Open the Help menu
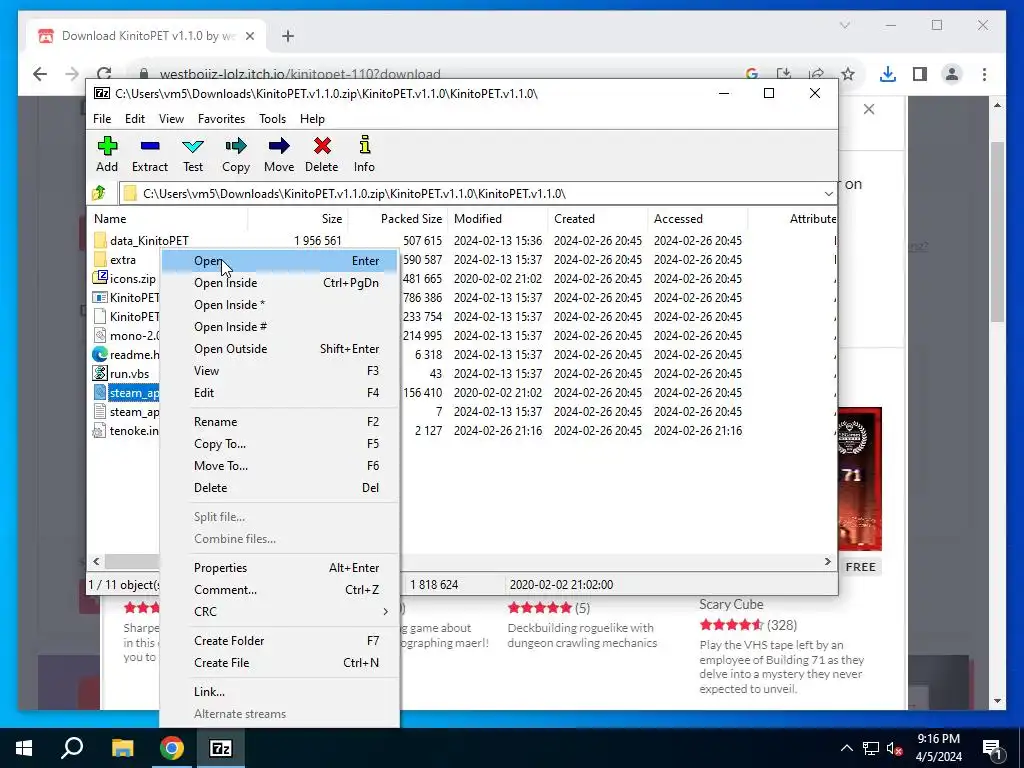This screenshot has width=1024, height=768. pyautogui.click(x=312, y=119)
